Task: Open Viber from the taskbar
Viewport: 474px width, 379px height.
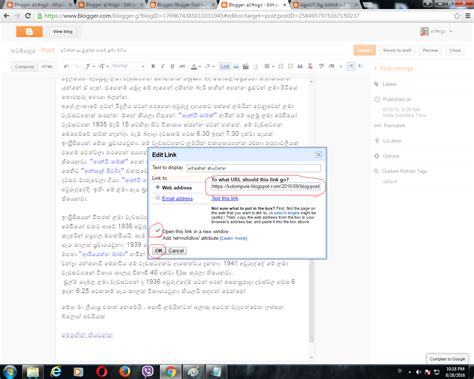Action: pyautogui.click(x=147, y=372)
